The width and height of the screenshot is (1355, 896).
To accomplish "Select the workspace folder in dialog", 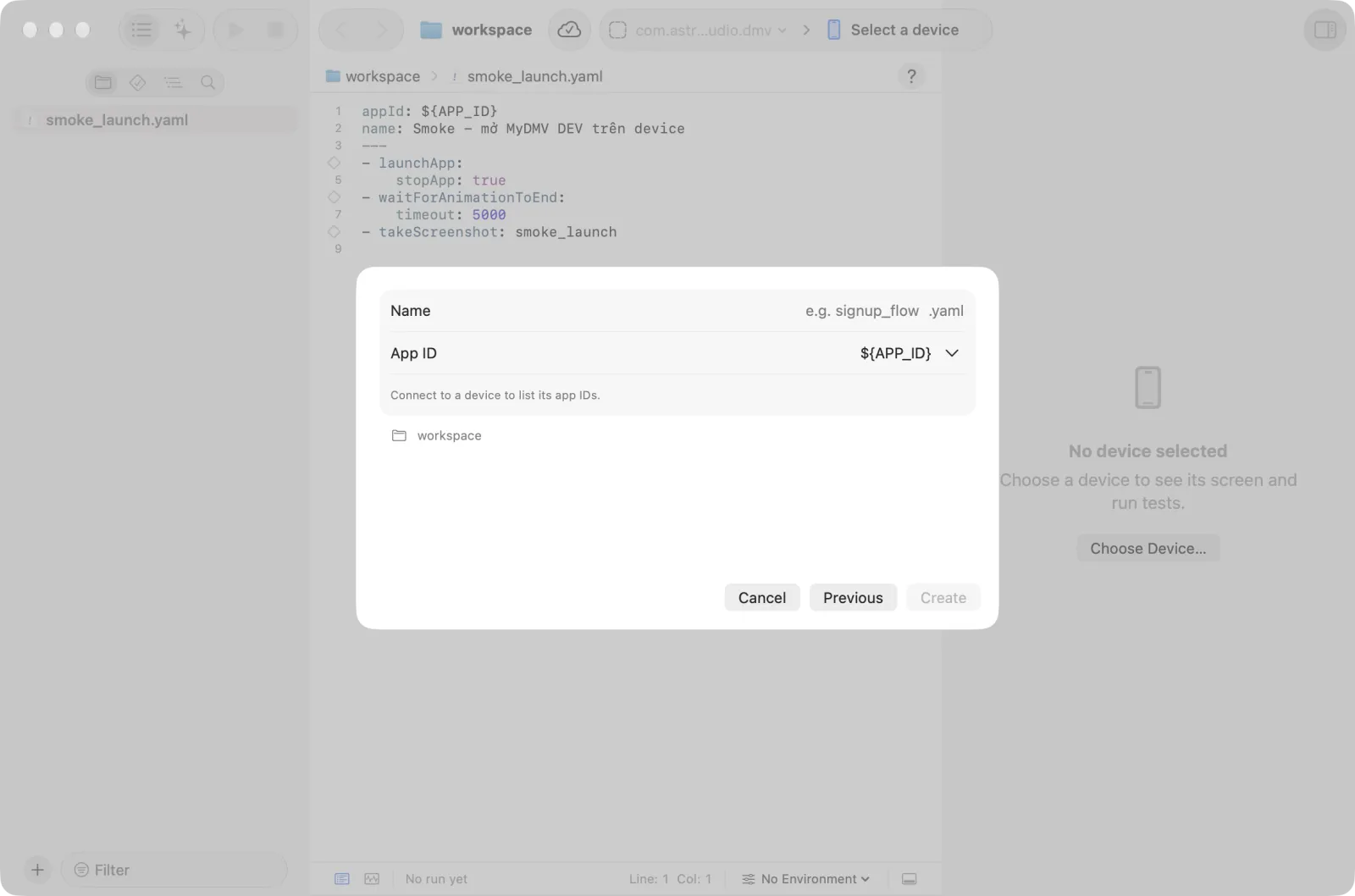I will click(x=437, y=435).
